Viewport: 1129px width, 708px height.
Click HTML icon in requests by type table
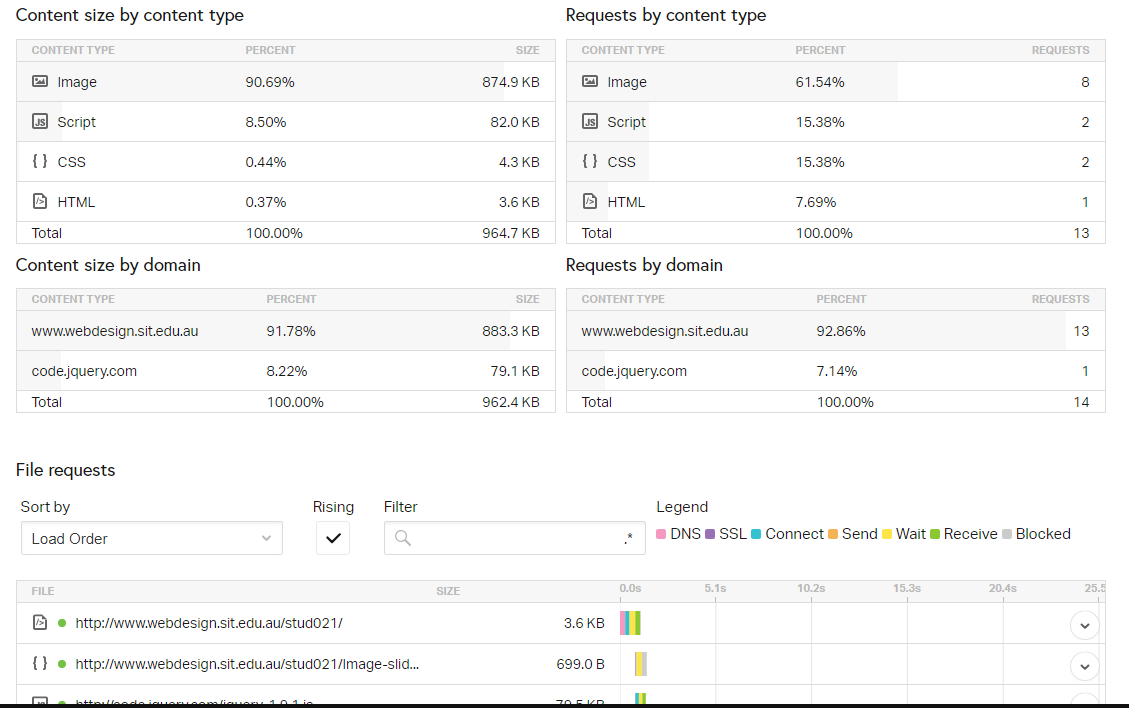tap(590, 201)
